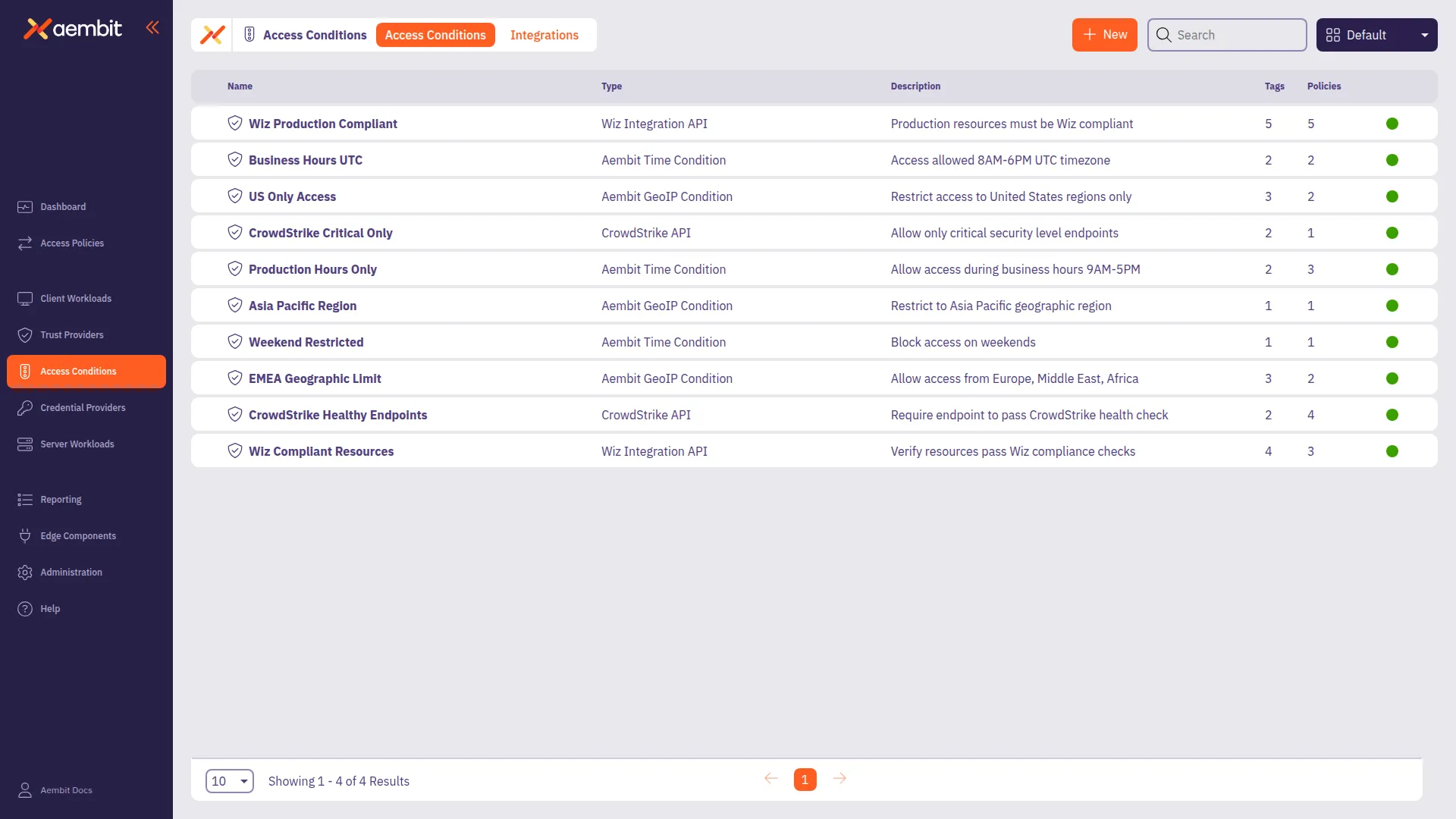
Task: Open the US Only Access condition
Action: [x=292, y=196]
